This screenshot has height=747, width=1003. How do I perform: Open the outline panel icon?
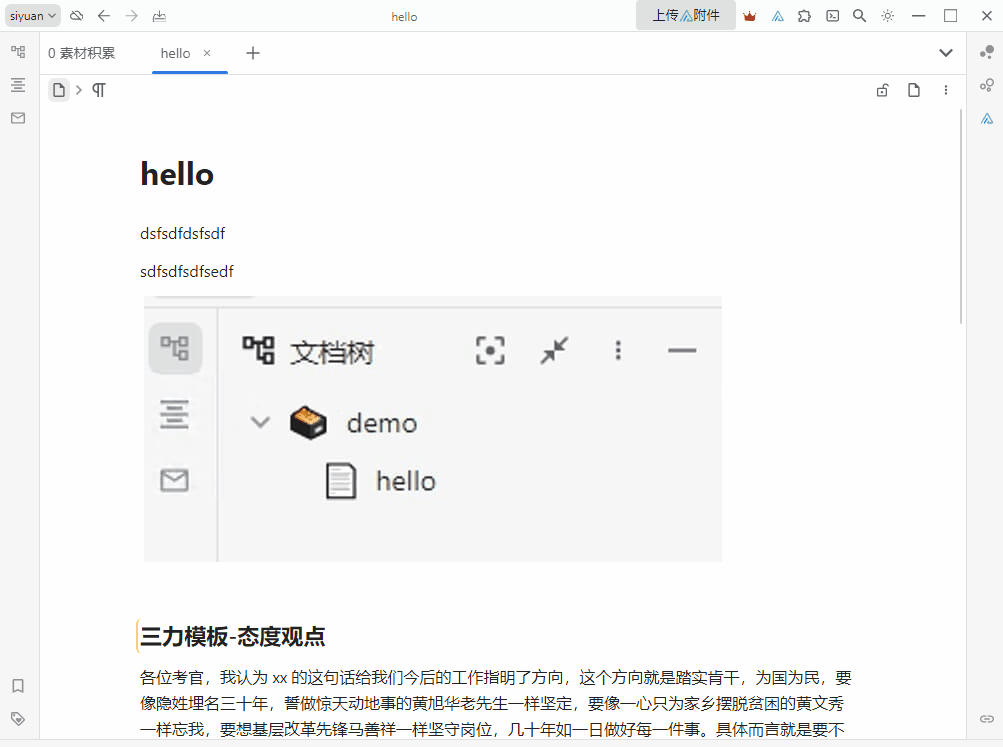tap(18, 85)
